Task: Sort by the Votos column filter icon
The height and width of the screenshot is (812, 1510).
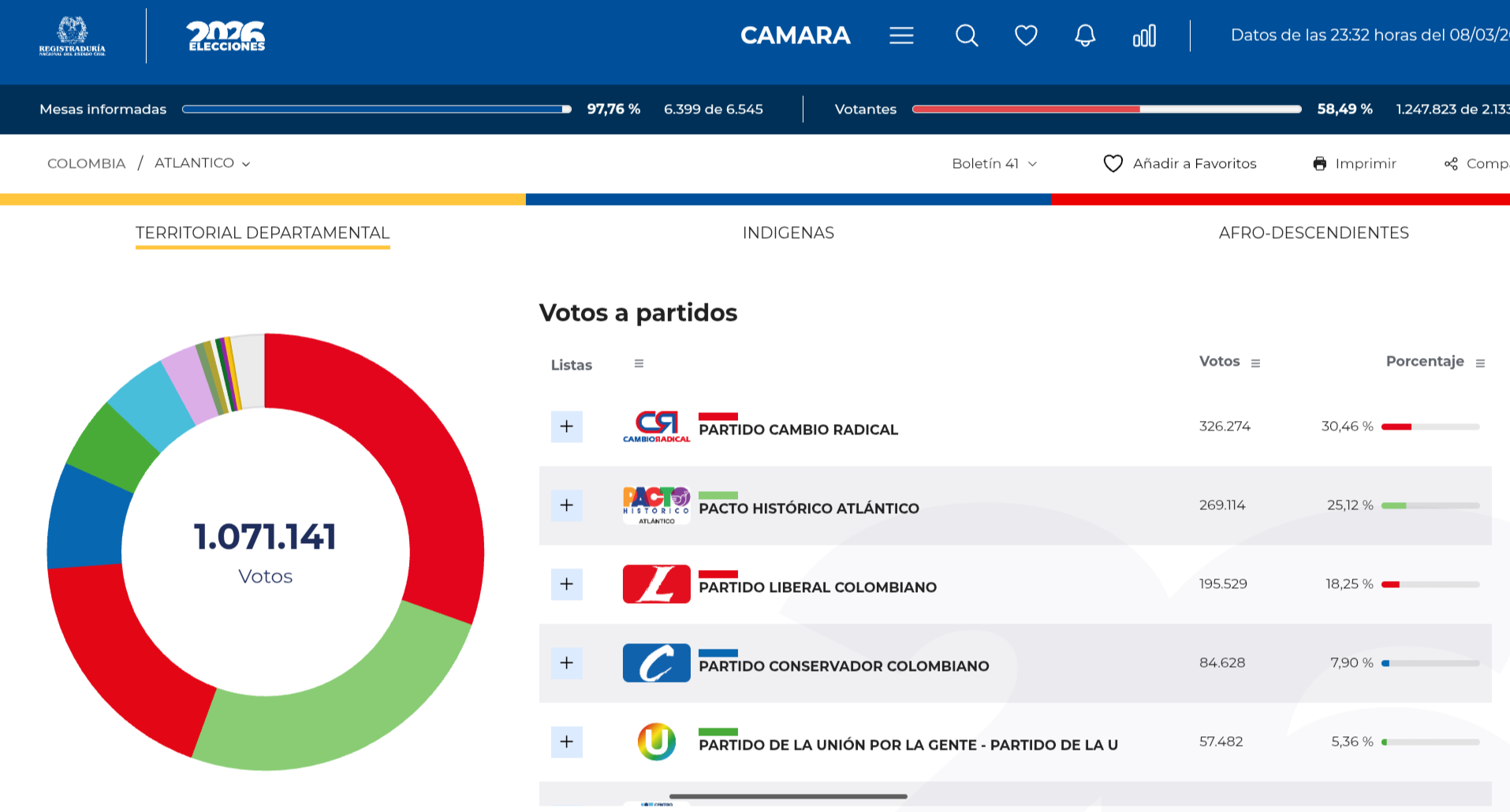Action: (x=1255, y=363)
